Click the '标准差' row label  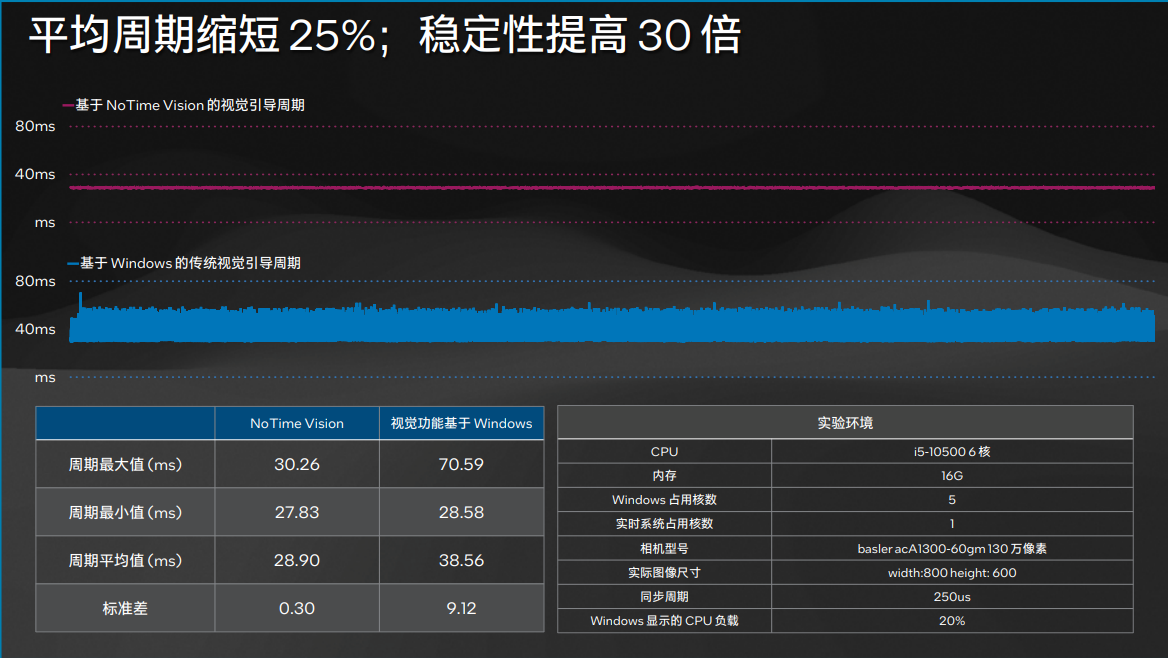(125, 608)
